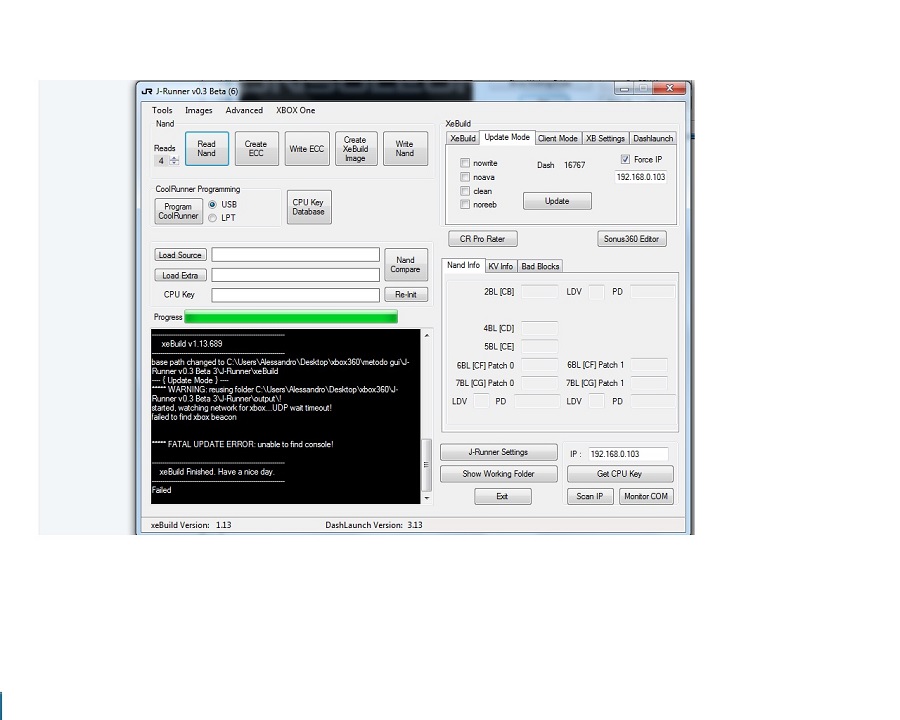Switch to the Client Mode tab
Viewport: 900px width, 720px height.
558,138
